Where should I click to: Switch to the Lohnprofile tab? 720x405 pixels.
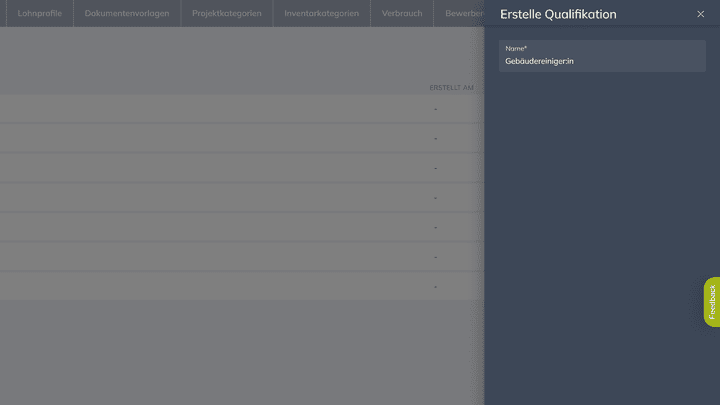[x=40, y=13]
